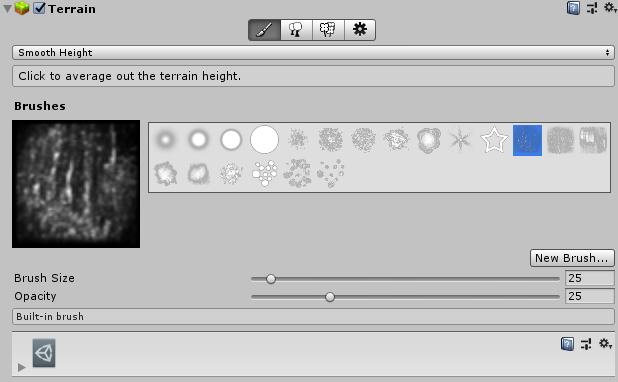Screen dimensions: 618x382
Task: Open presets for the Terrain component
Action: [592, 8]
